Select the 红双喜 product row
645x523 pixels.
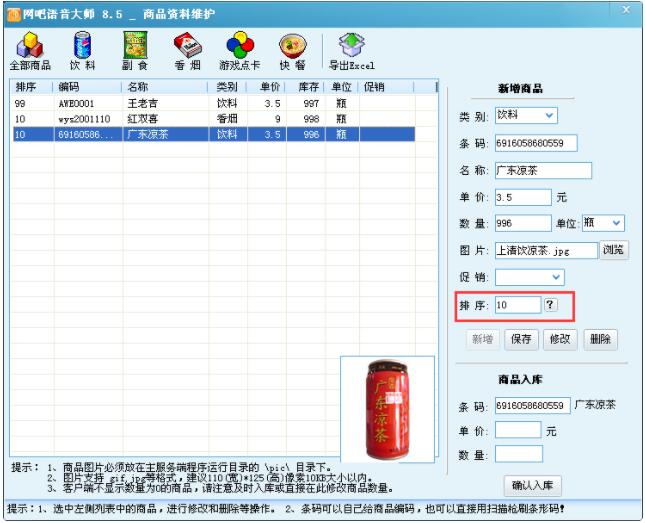(x=214, y=119)
